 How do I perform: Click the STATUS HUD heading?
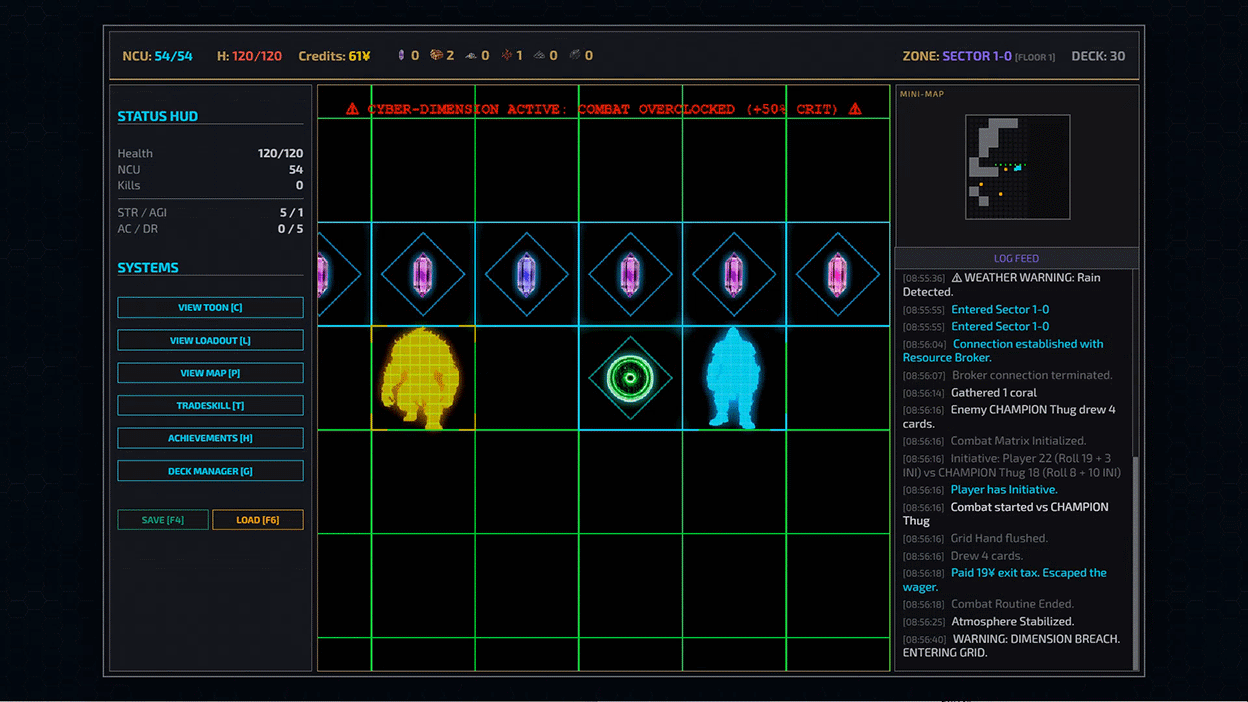click(158, 116)
